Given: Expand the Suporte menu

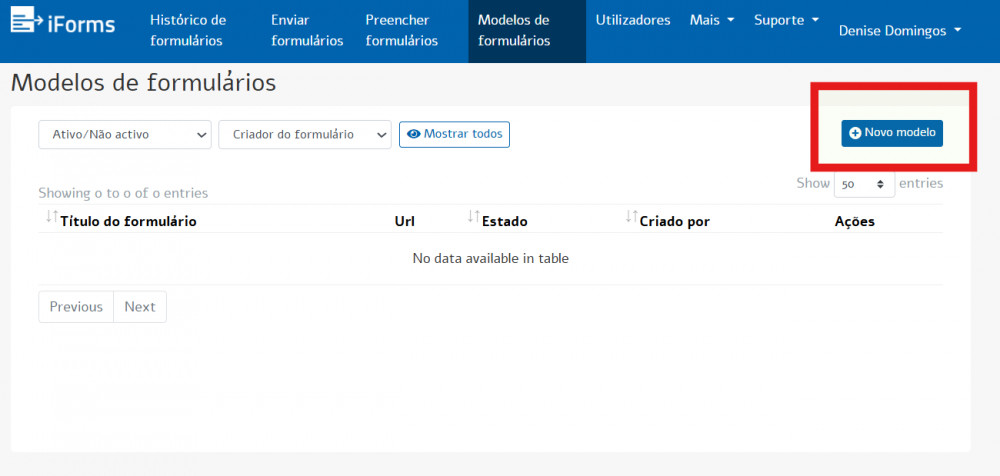Looking at the screenshot, I should (x=786, y=20).
